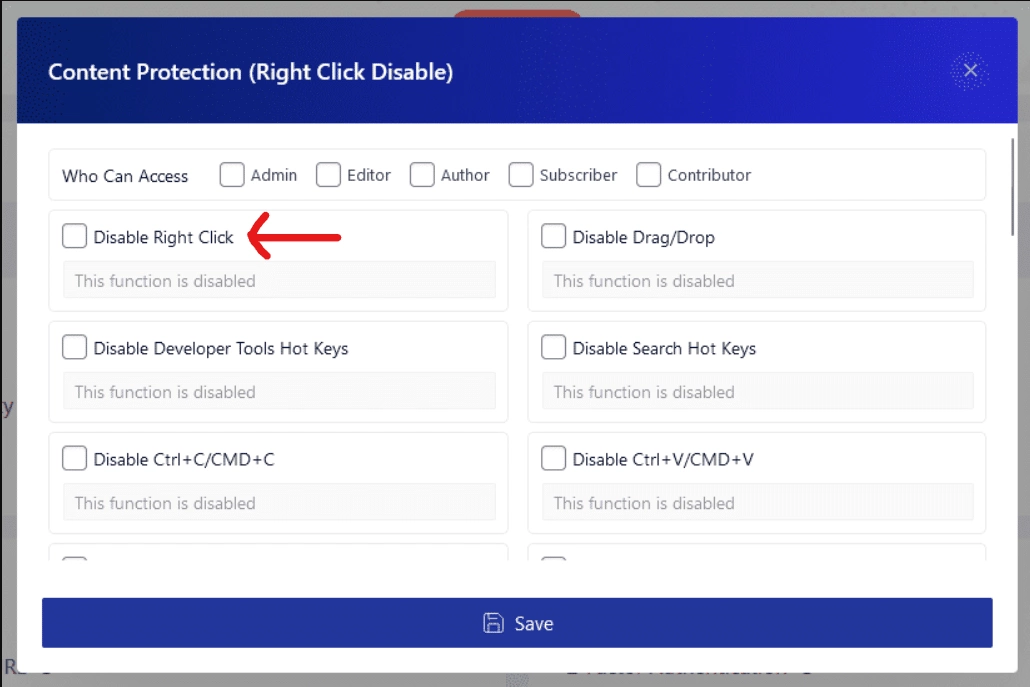Check the Subscriber access checkbox
This screenshot has height=687, width=1030.
tap(520, 174)
